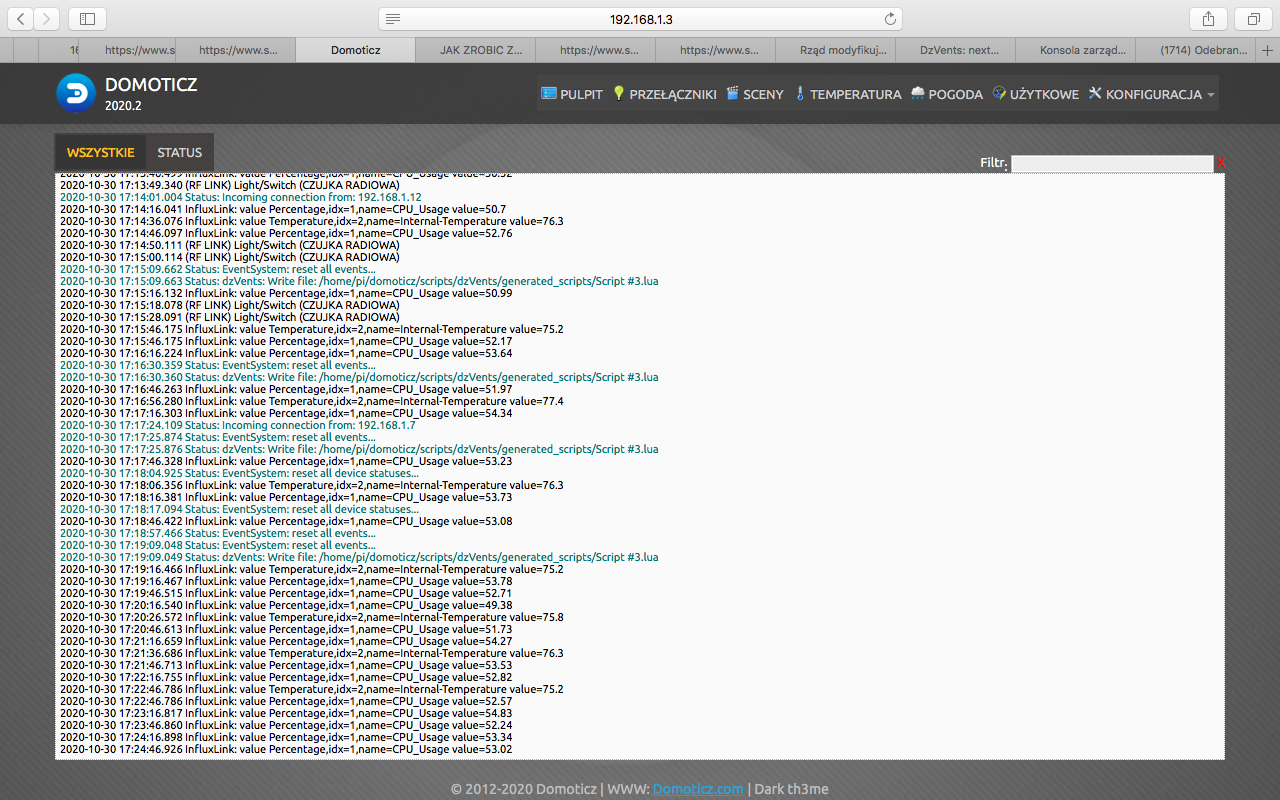Toggle the Safari sidebar button

[x=87, y=19]
